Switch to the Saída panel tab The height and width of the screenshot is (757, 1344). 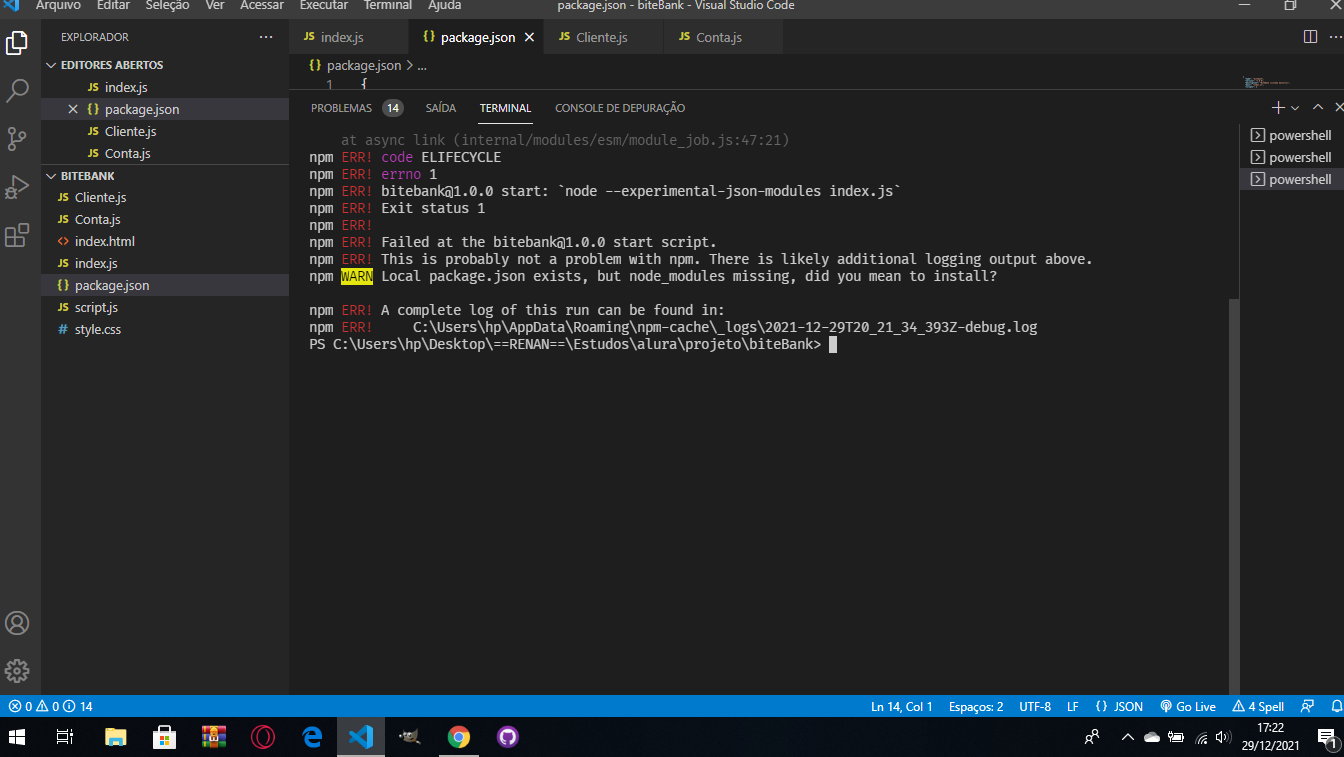441,108
